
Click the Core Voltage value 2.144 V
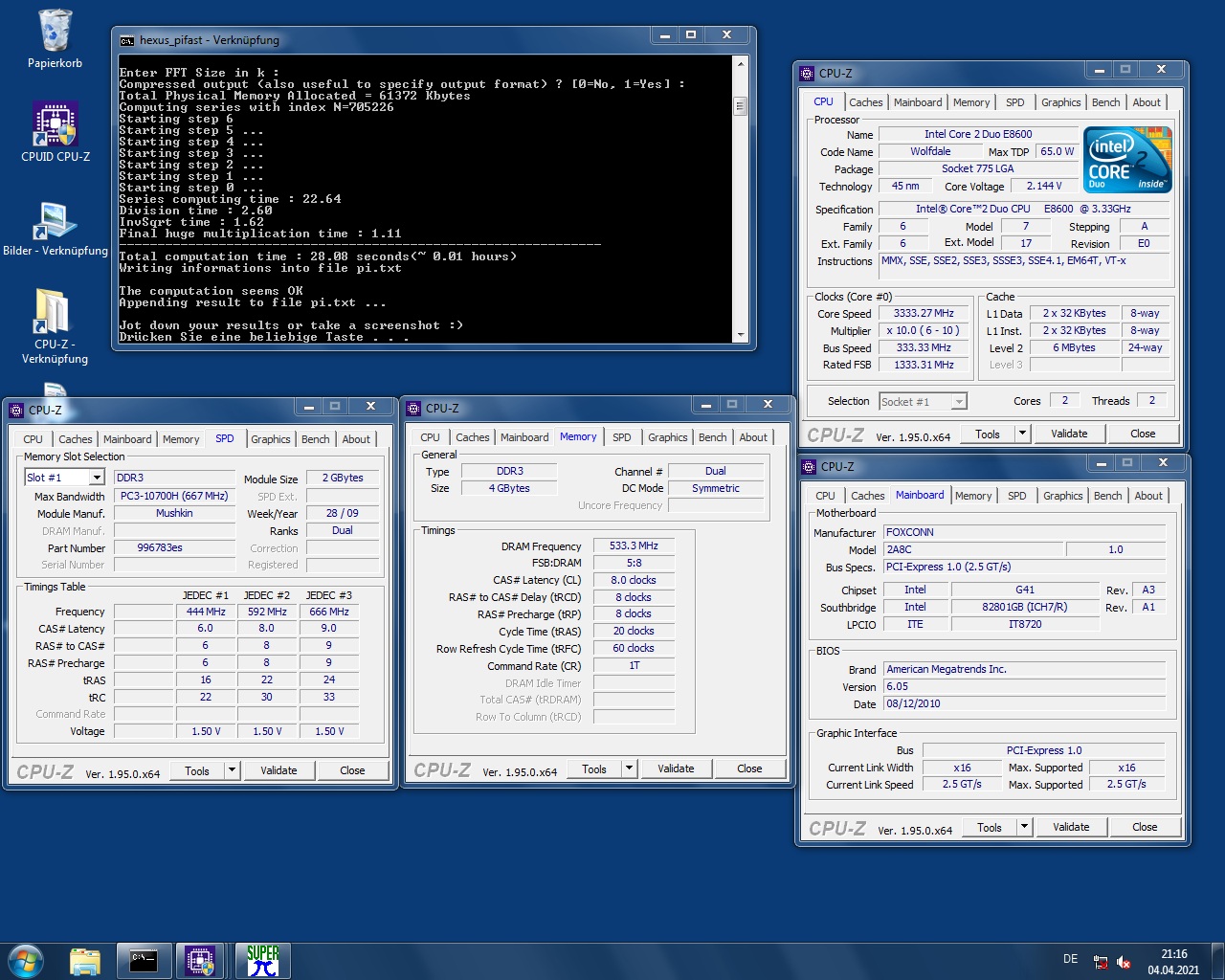click(x=1043, y=186)
